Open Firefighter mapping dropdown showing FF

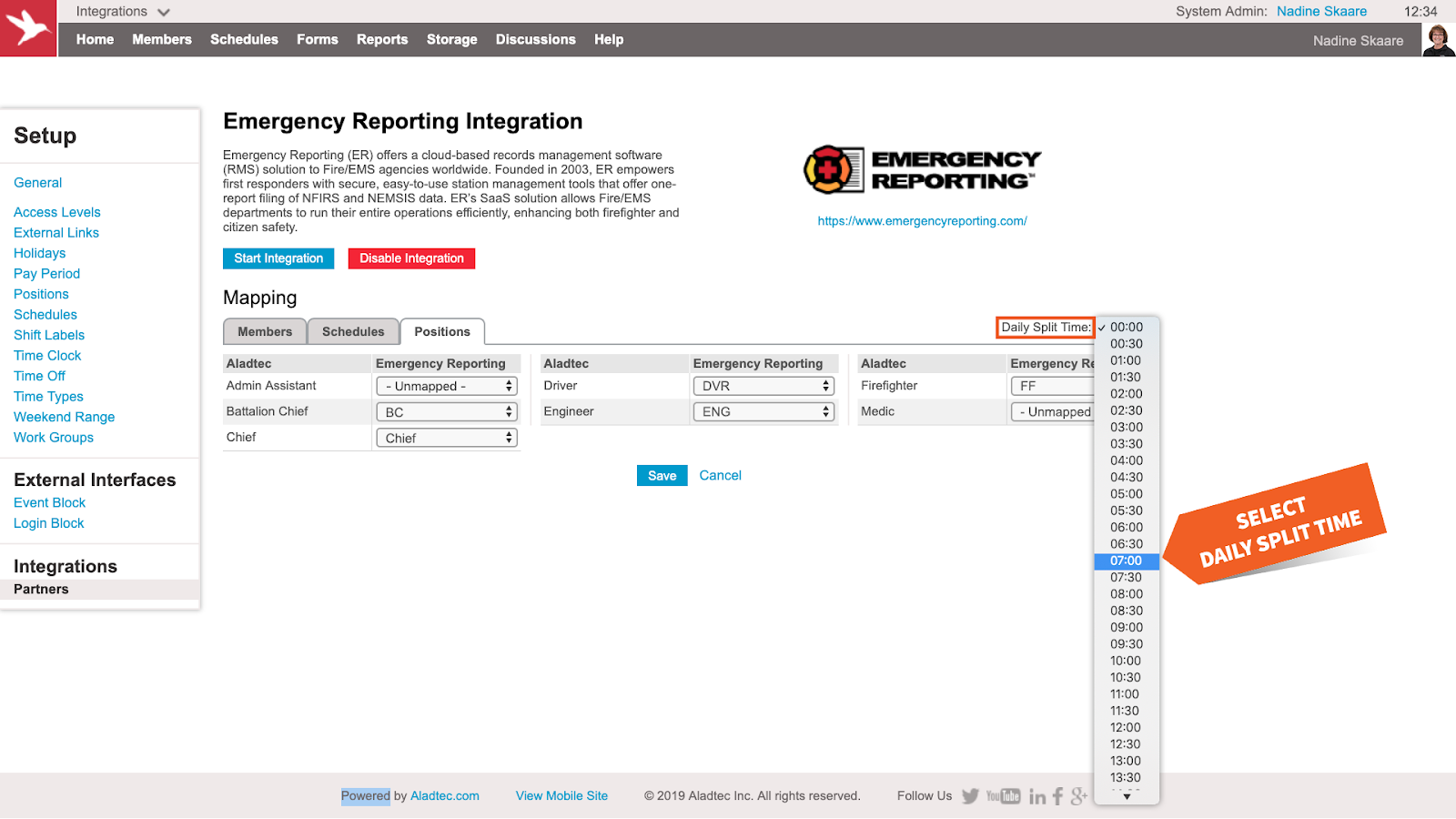1052,387
